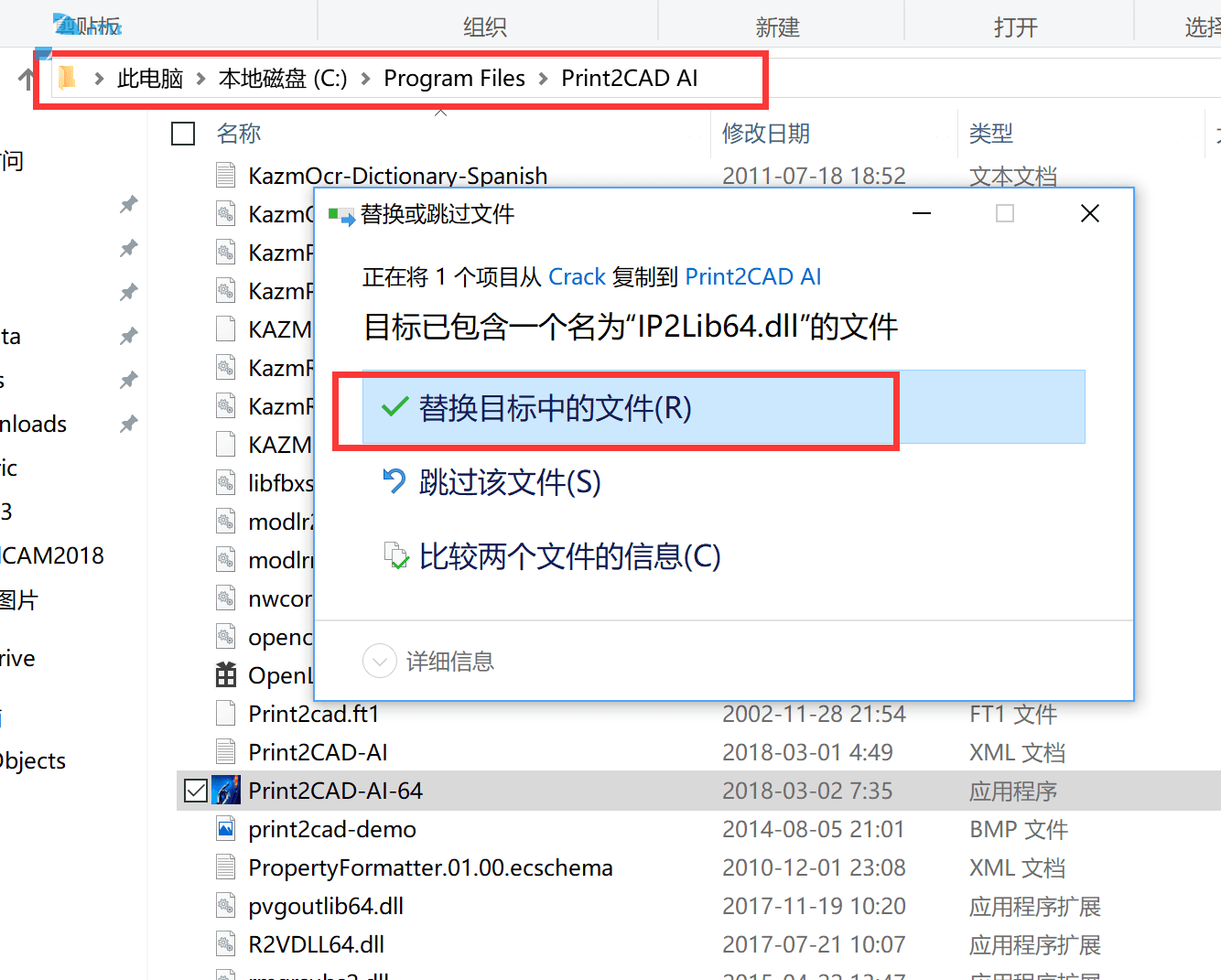
Task: Click the Print2CAD-AI XML document icon
Action: tap(225, 752)
